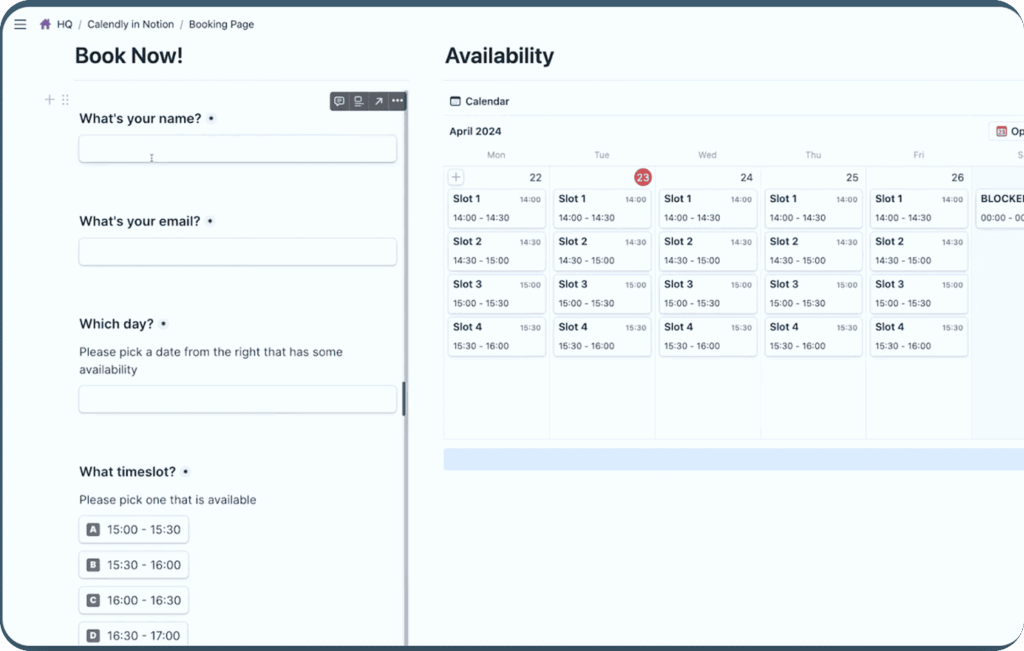The image size is (1024, 651).
Task: Select timeslot option C 16:00 - 16:30
Action: pyautogui.click(x=134, y=600)
